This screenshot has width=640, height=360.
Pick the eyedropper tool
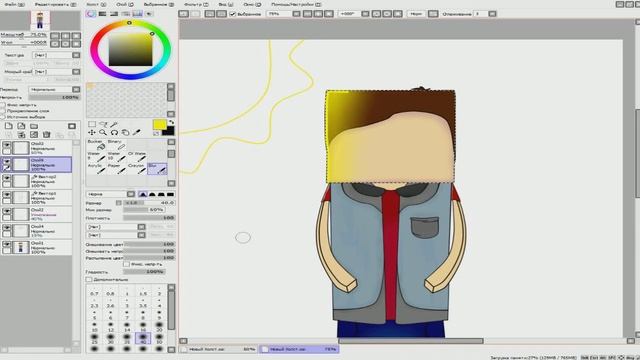click(136, 132)
